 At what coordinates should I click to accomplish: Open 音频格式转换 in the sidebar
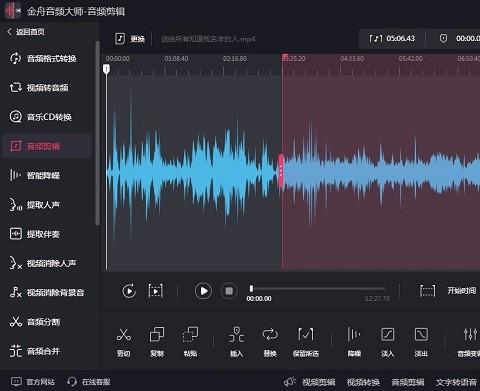43,58
